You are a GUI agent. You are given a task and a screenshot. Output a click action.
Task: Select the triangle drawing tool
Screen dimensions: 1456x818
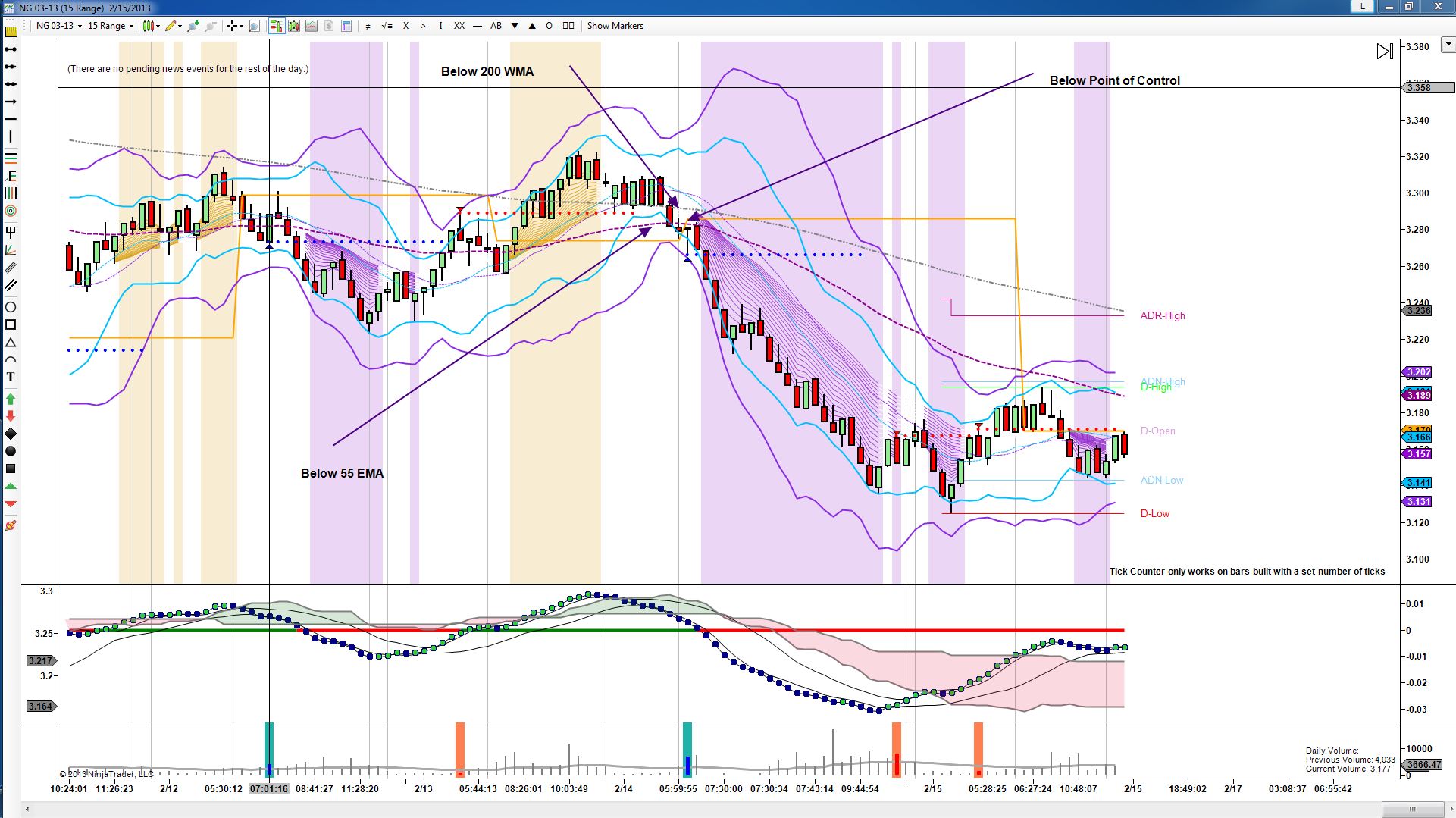coord(11,343)
